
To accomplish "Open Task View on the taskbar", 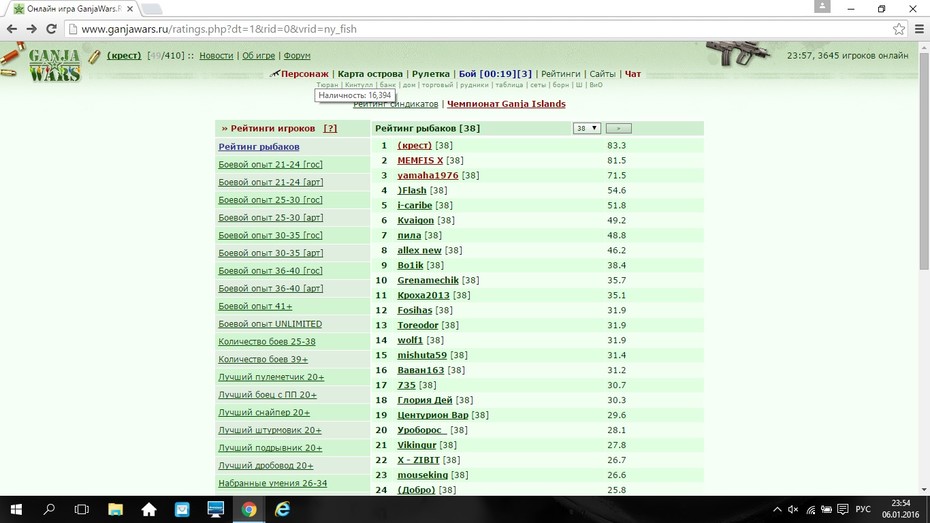I will tap(82, 509).
